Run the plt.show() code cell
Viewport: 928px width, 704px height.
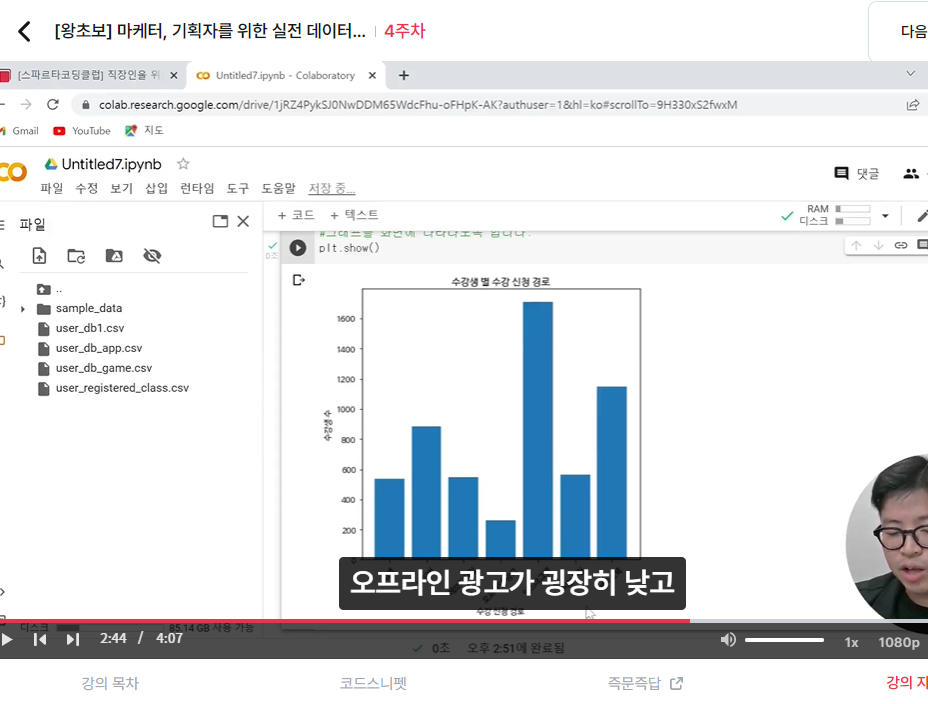point(298,248)
